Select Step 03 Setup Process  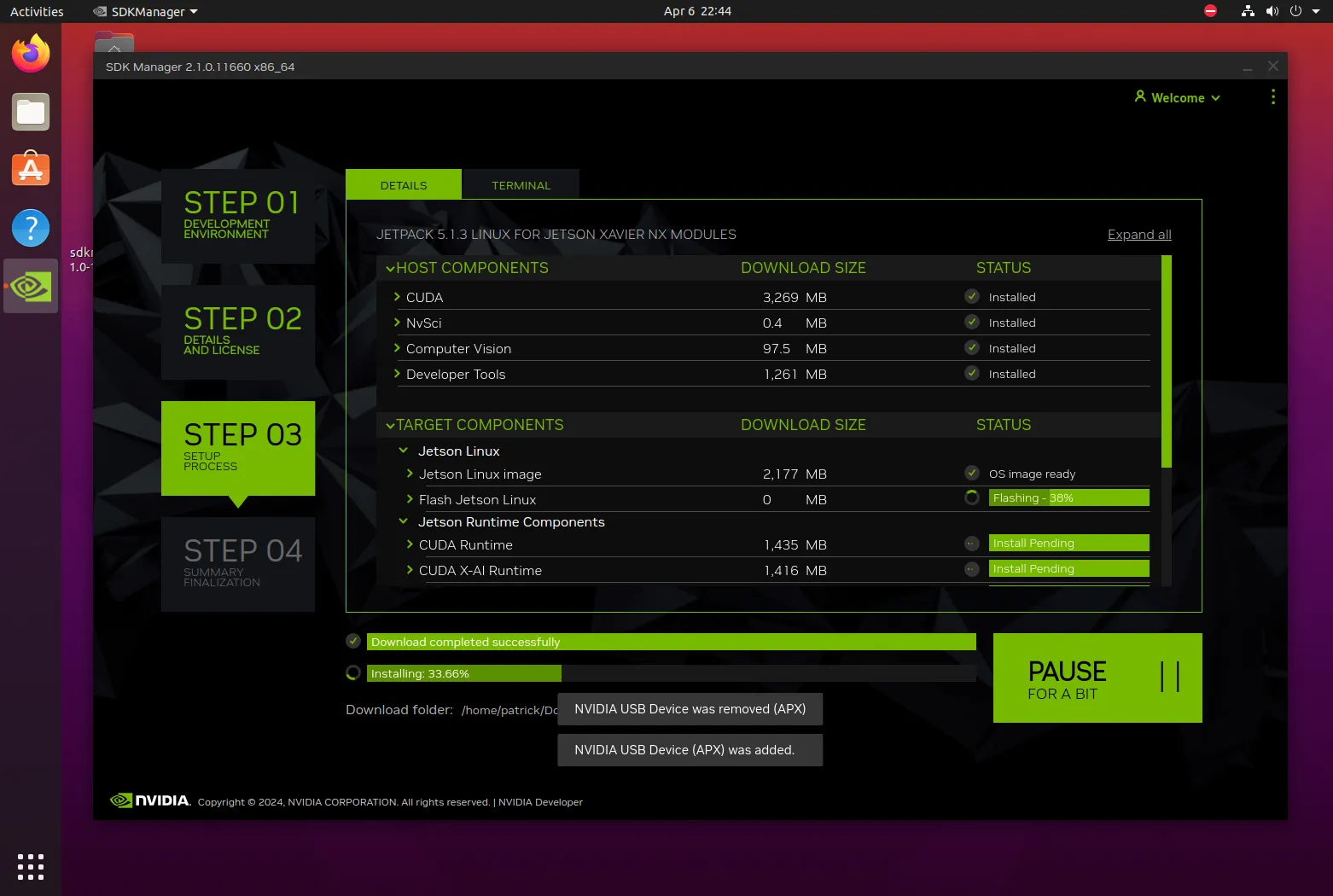238,448
